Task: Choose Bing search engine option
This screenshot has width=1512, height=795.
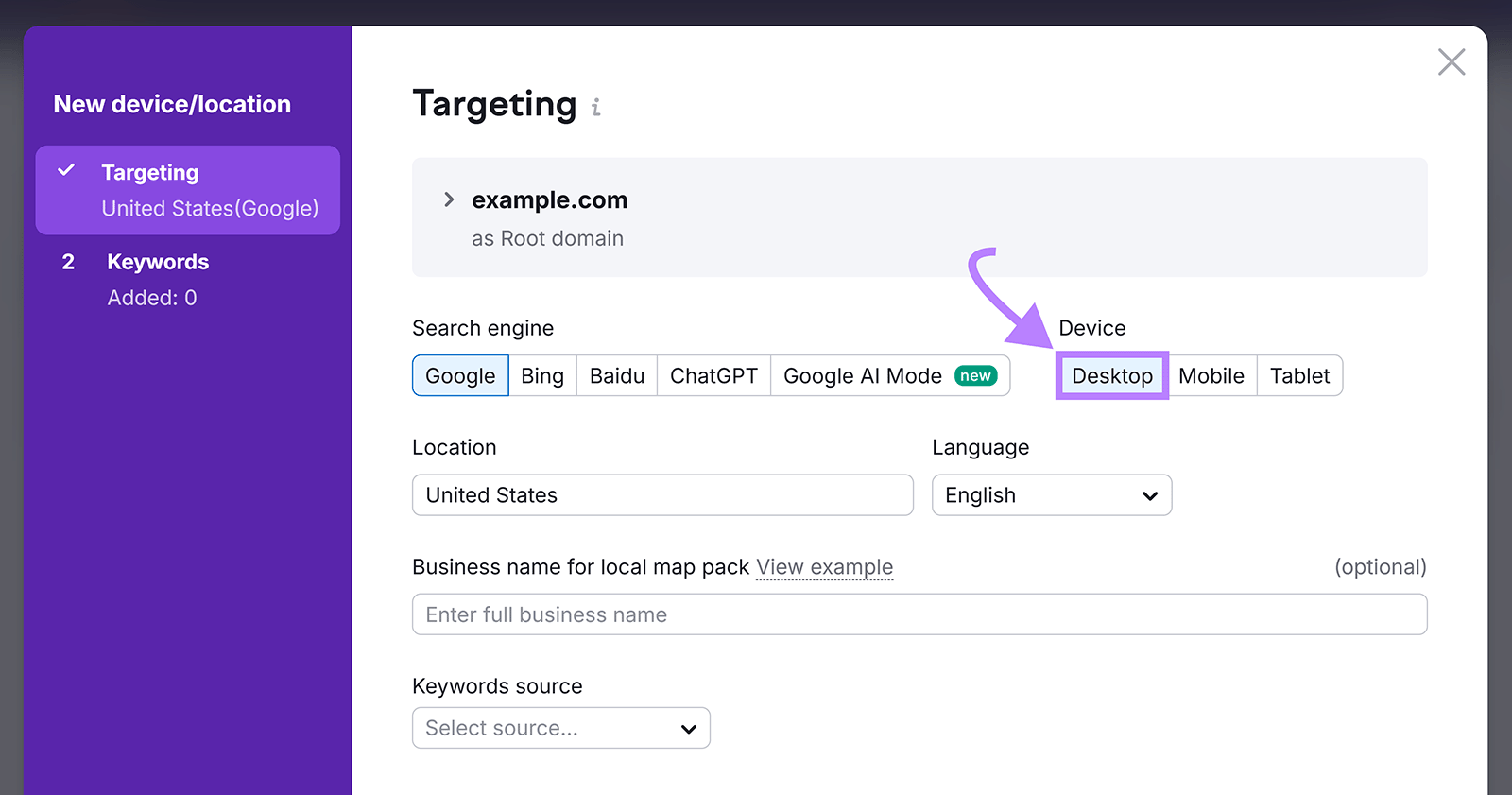Action: 542,376
